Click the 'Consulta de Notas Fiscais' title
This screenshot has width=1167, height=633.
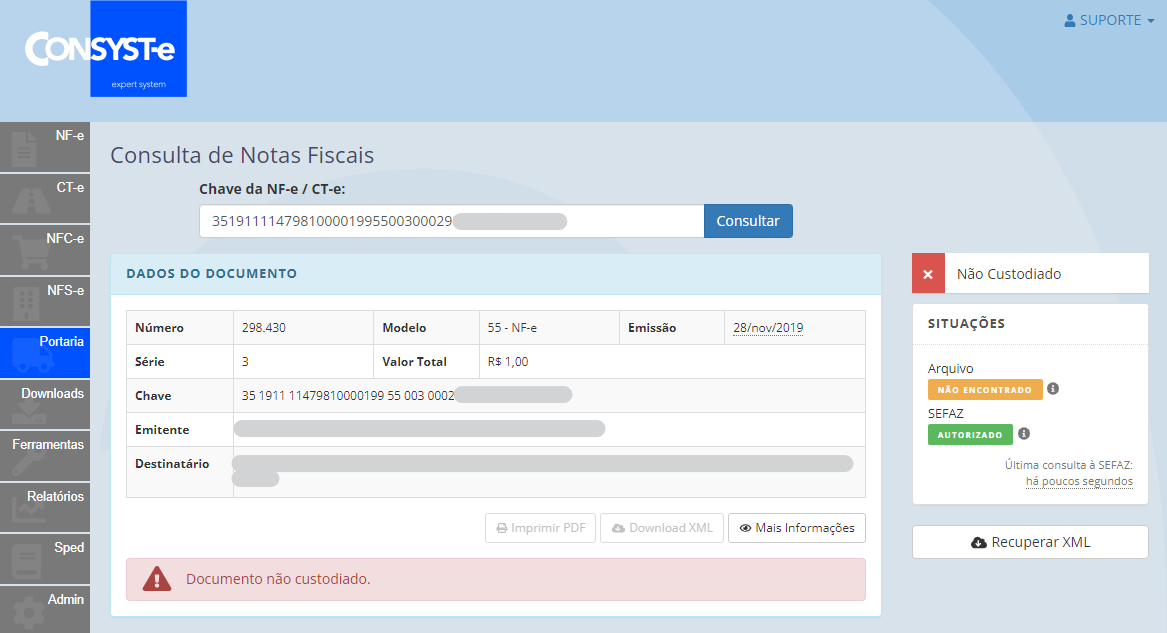[x=242, y=155]
